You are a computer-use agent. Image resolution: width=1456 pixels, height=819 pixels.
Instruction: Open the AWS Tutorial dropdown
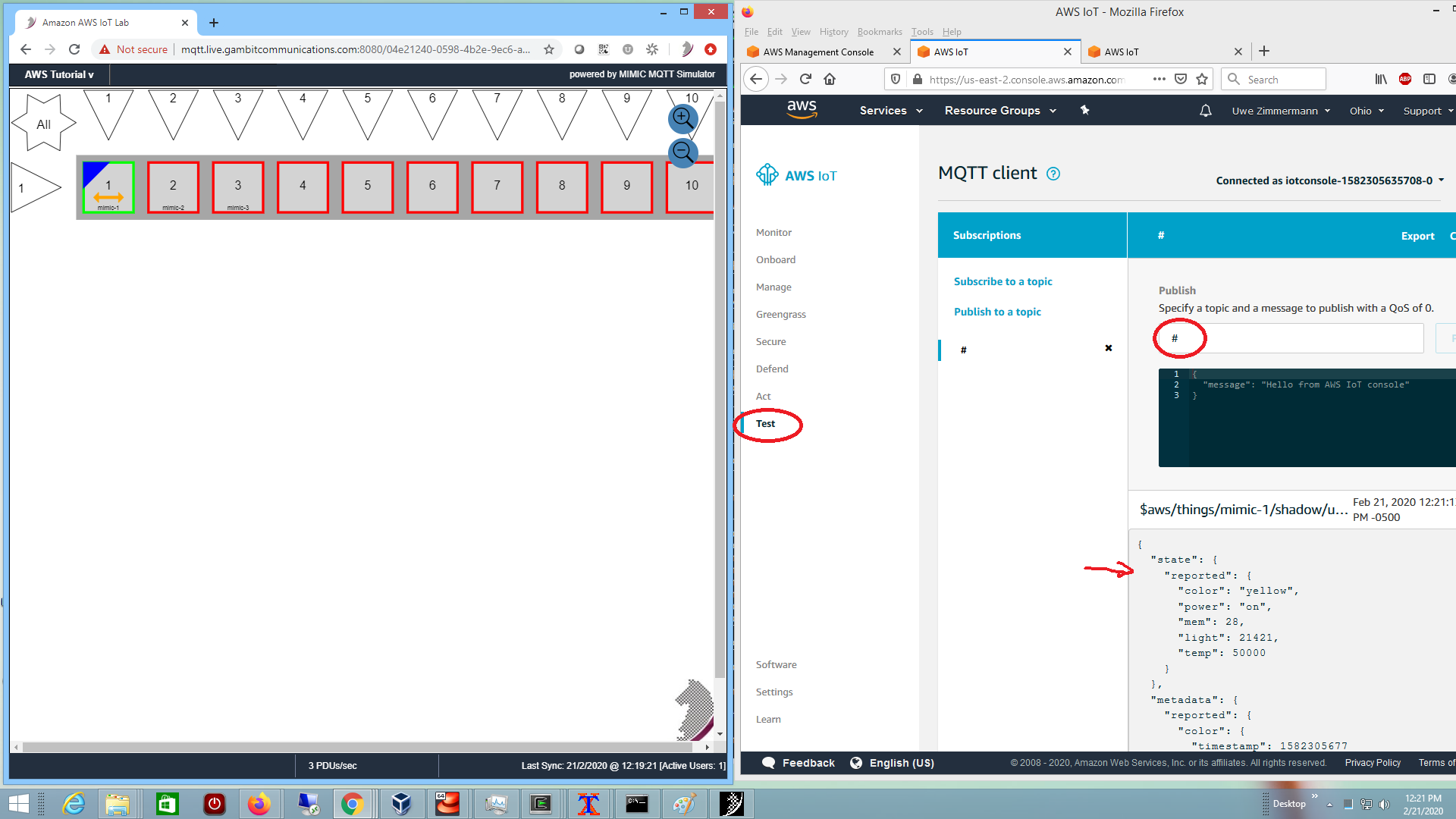[x=59, y=74]
